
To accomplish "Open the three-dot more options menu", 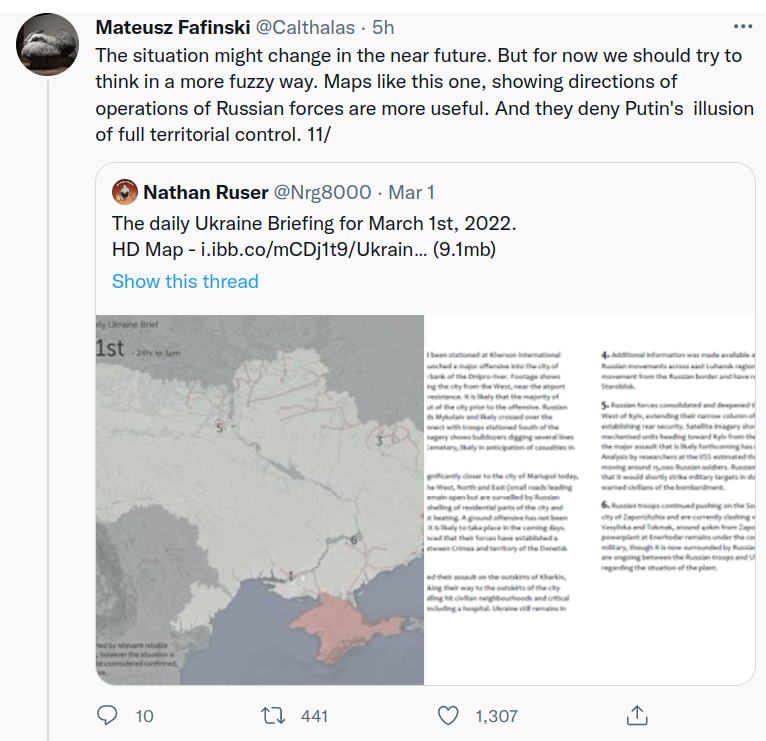I will tap(743, 25).
